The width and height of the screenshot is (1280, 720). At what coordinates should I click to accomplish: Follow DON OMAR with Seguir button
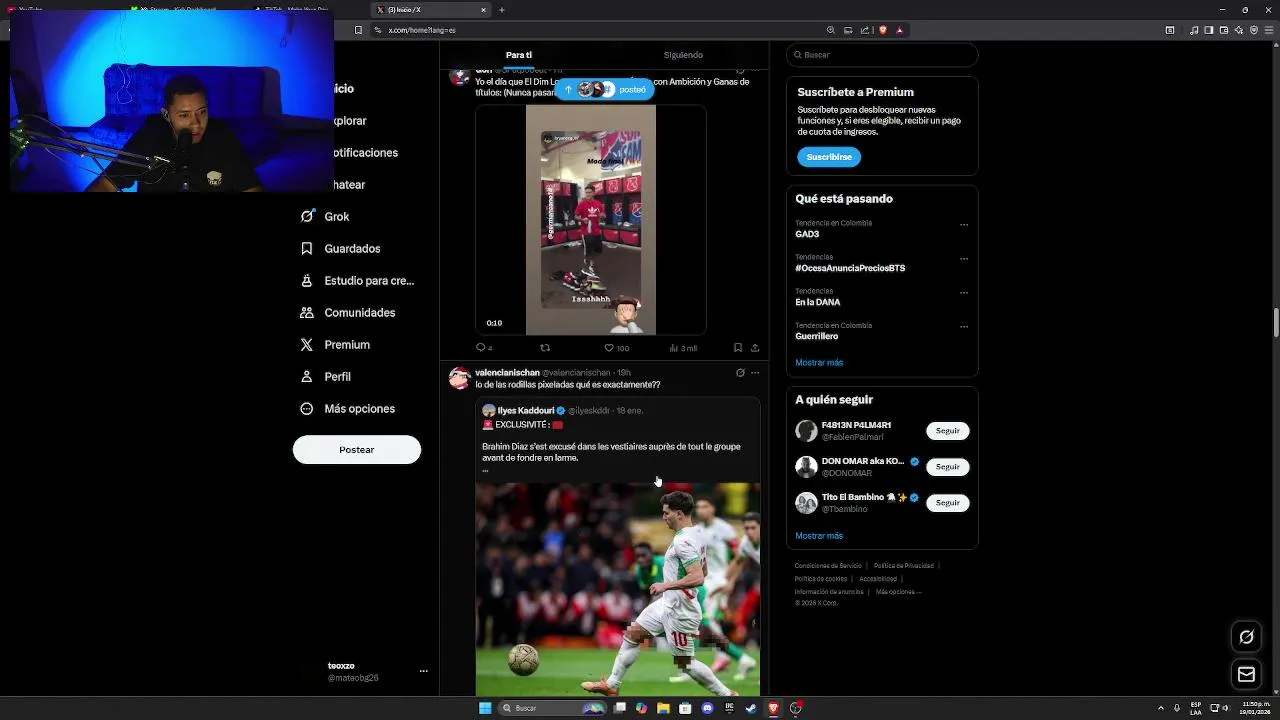click(947, 467)
